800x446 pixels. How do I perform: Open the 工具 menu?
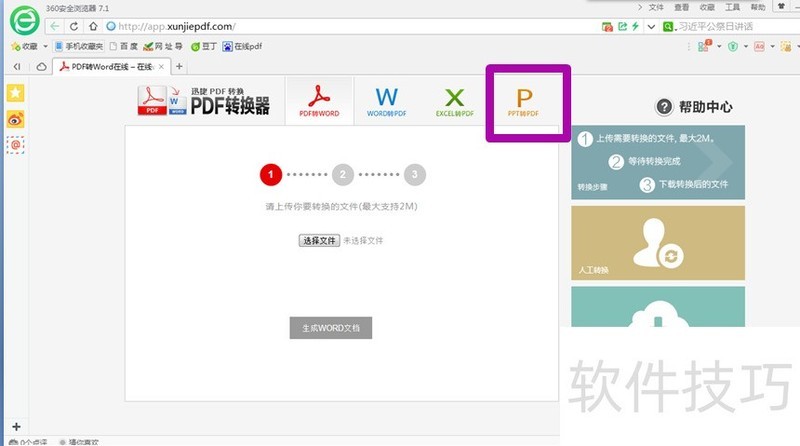[732, 7]
